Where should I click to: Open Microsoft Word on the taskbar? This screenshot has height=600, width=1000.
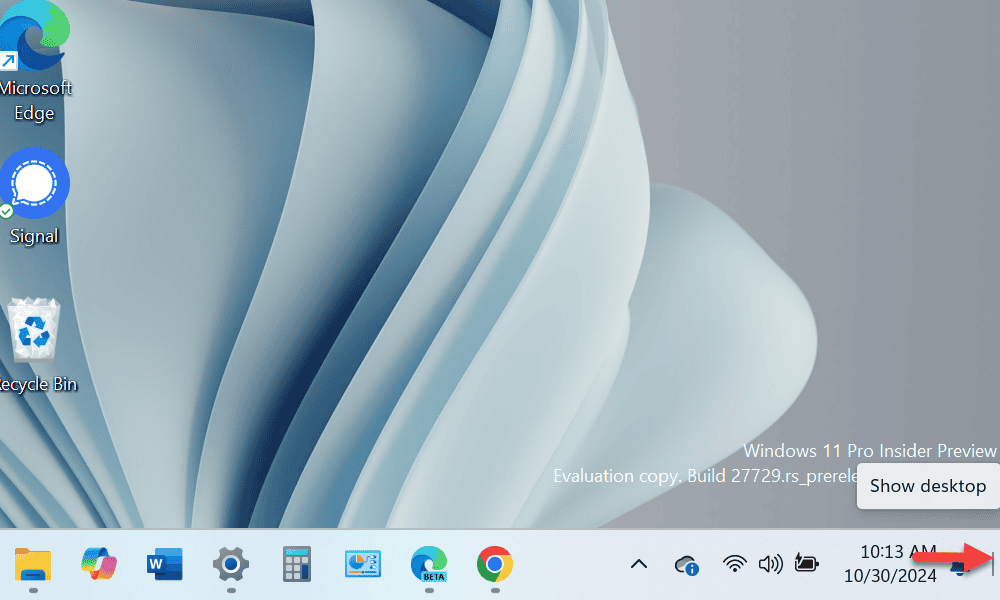tap(165, 564)
